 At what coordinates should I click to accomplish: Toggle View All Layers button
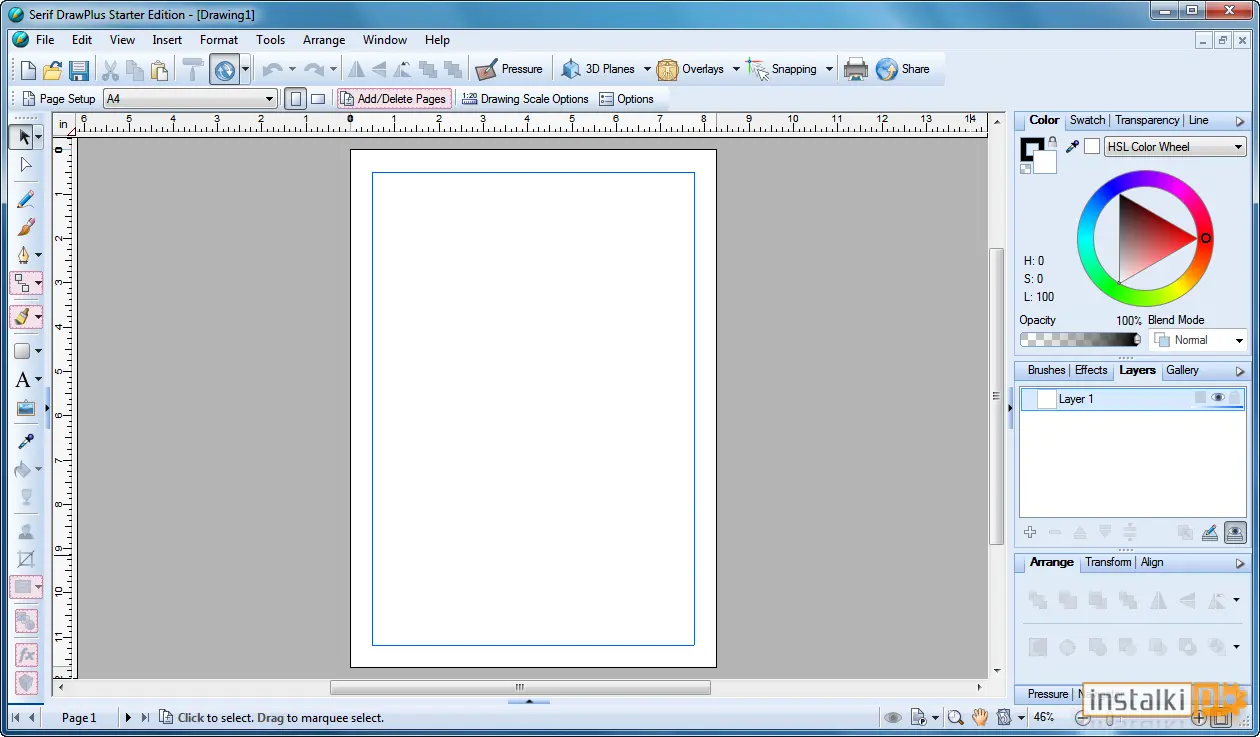pyautogui.click(x=1236, y=533)
